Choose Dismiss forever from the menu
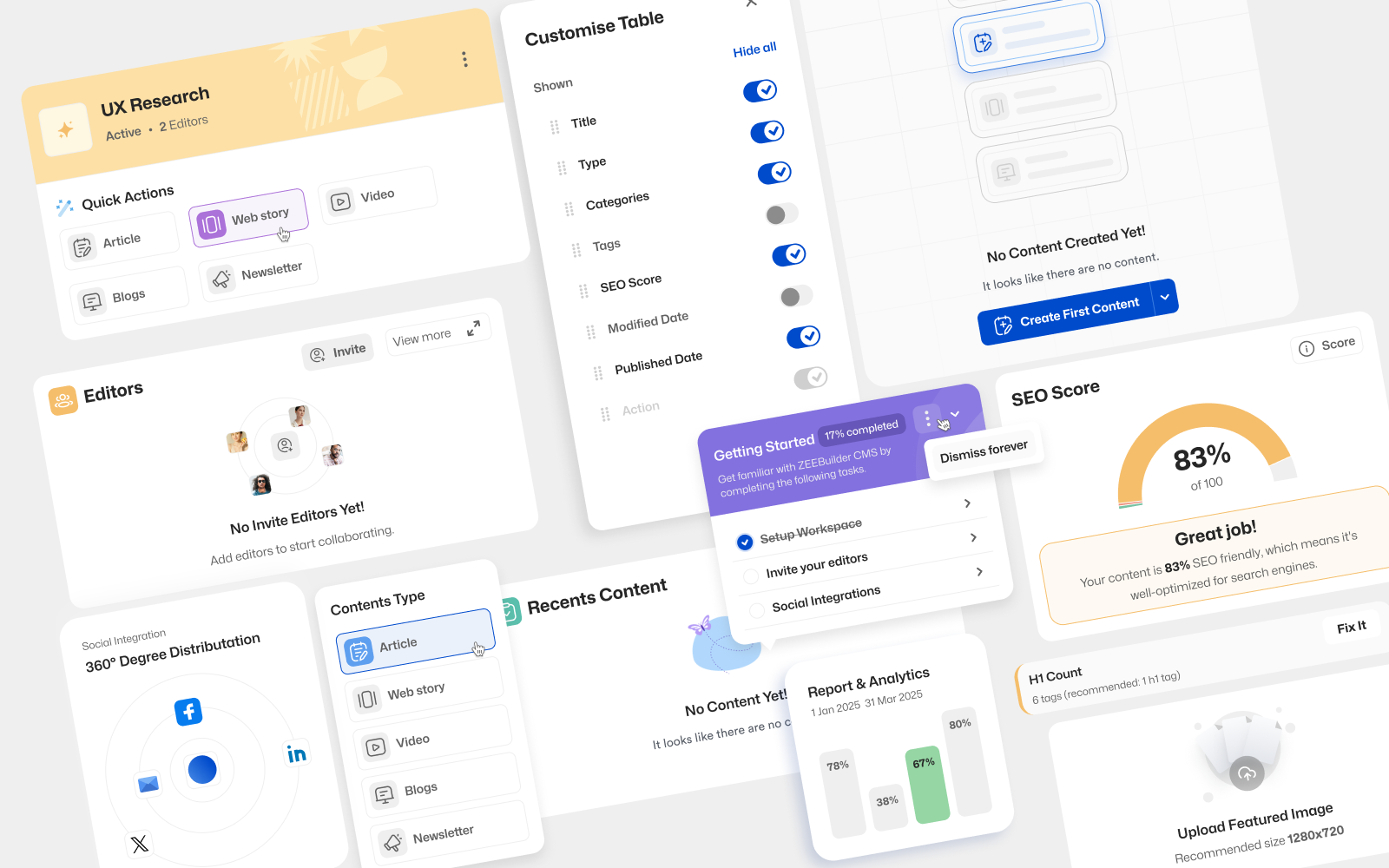 coord(982,450)
